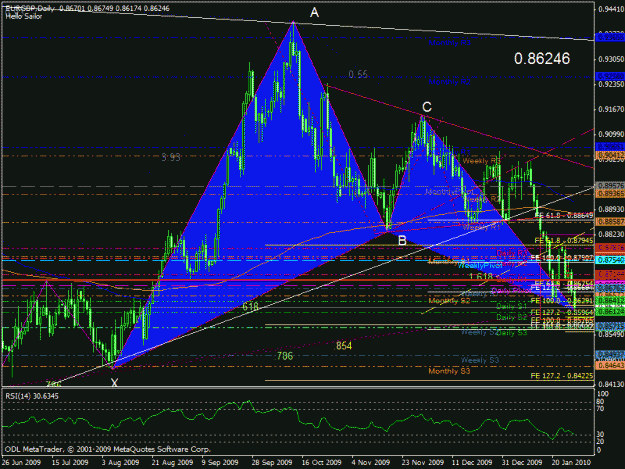This screenshot has width=625, height=469.
Task: Select the 'Weekly R1' label
Action: point(481,227)
